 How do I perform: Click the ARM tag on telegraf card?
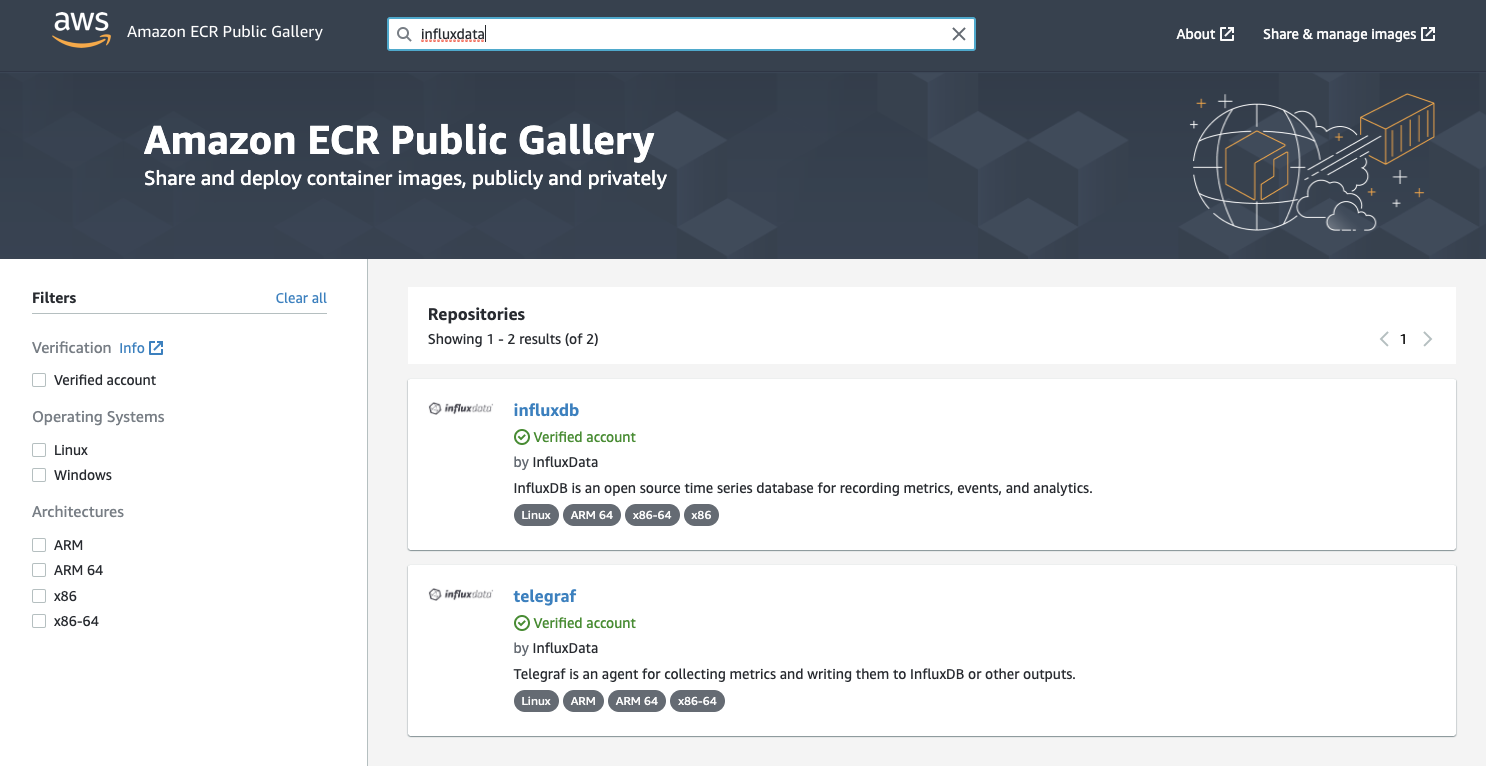click(x=583, y=701)
